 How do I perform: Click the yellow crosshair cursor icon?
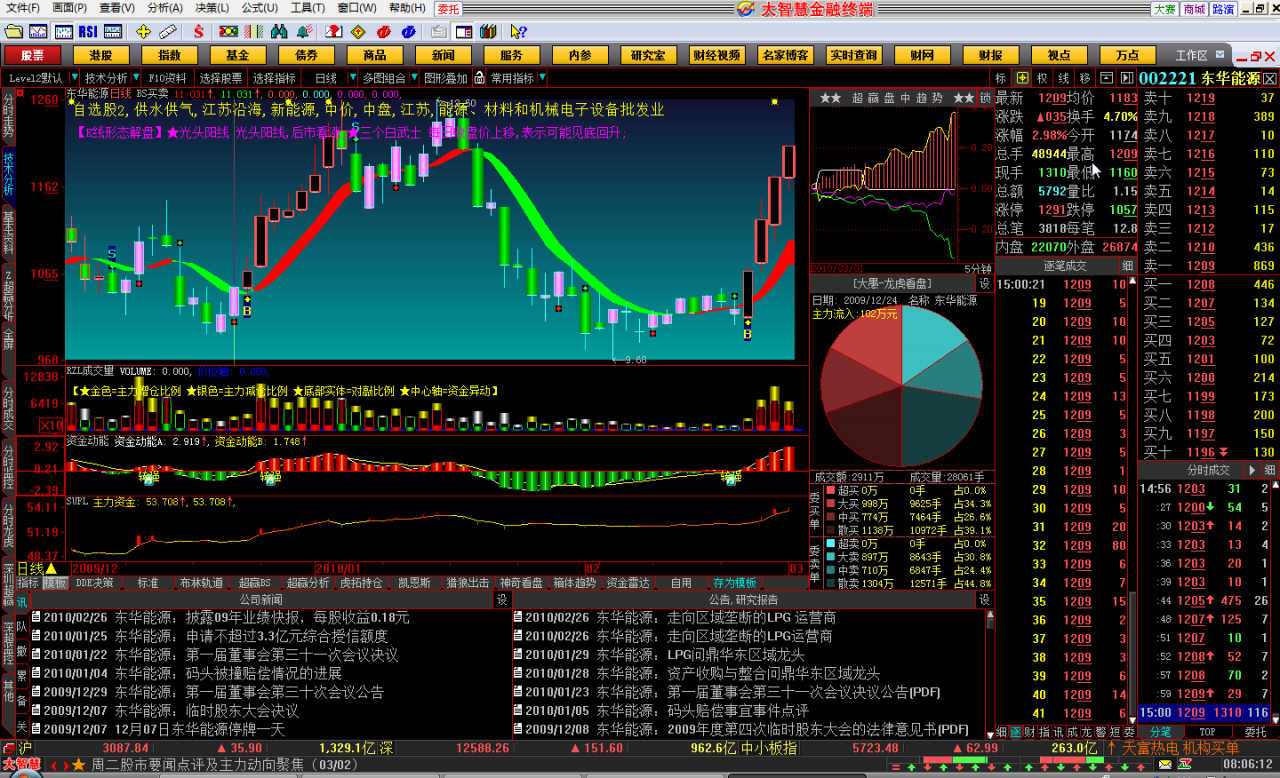coord(143,31)
